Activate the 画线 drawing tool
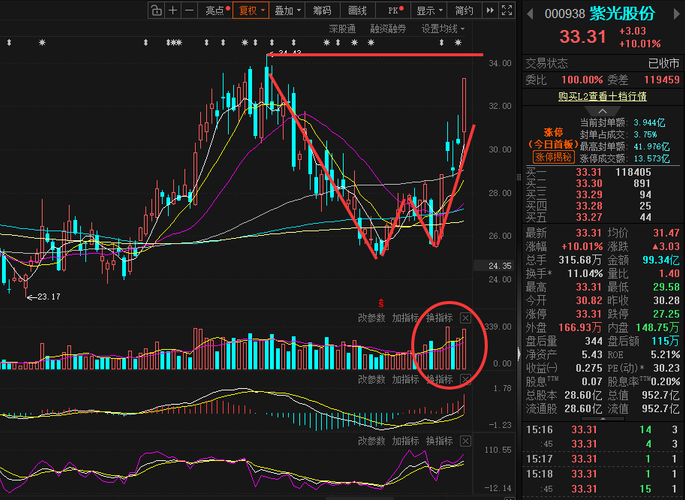This screenshot has height=500, width=685. 357,10
